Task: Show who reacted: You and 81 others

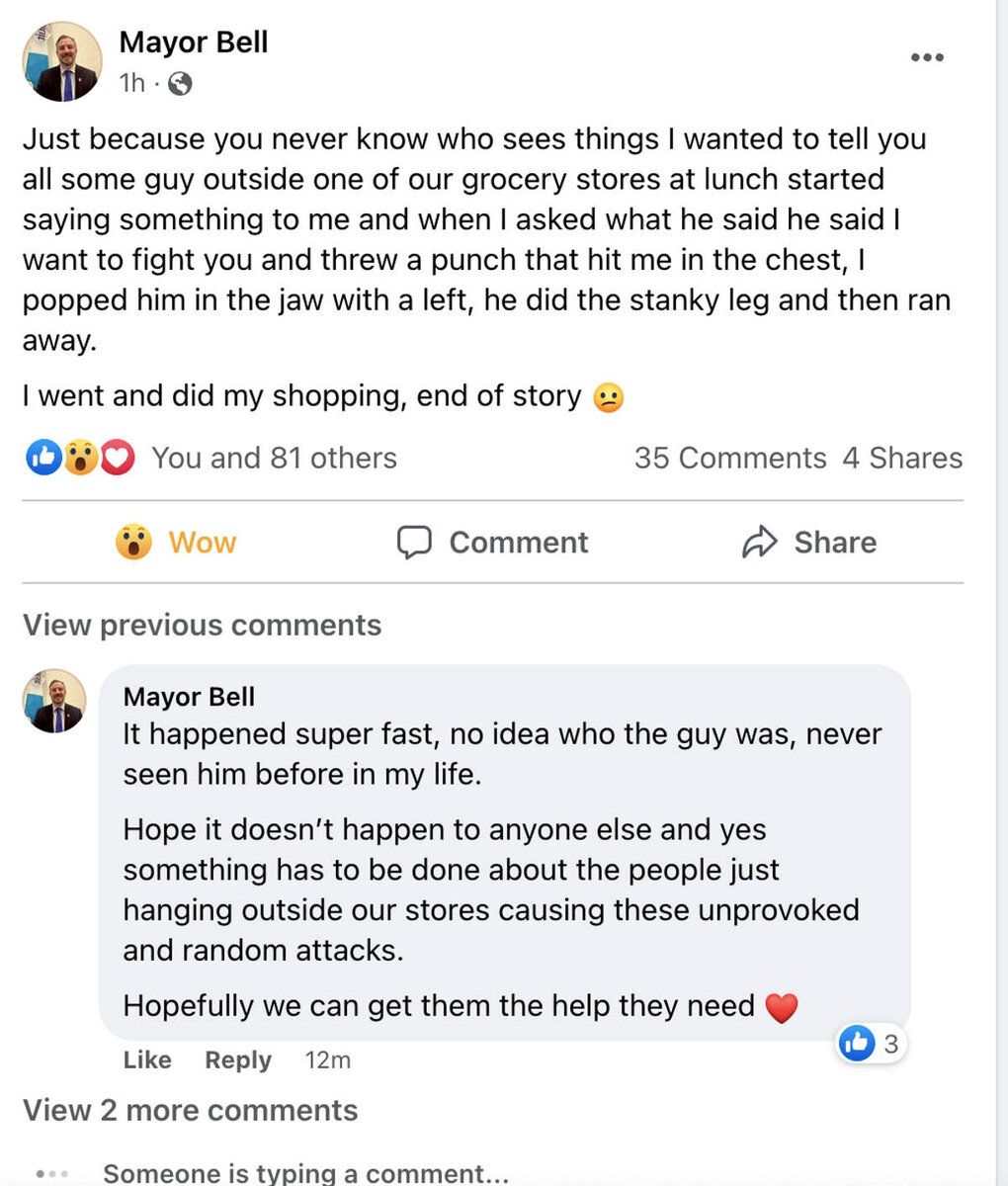Action: tap(274, 459)
